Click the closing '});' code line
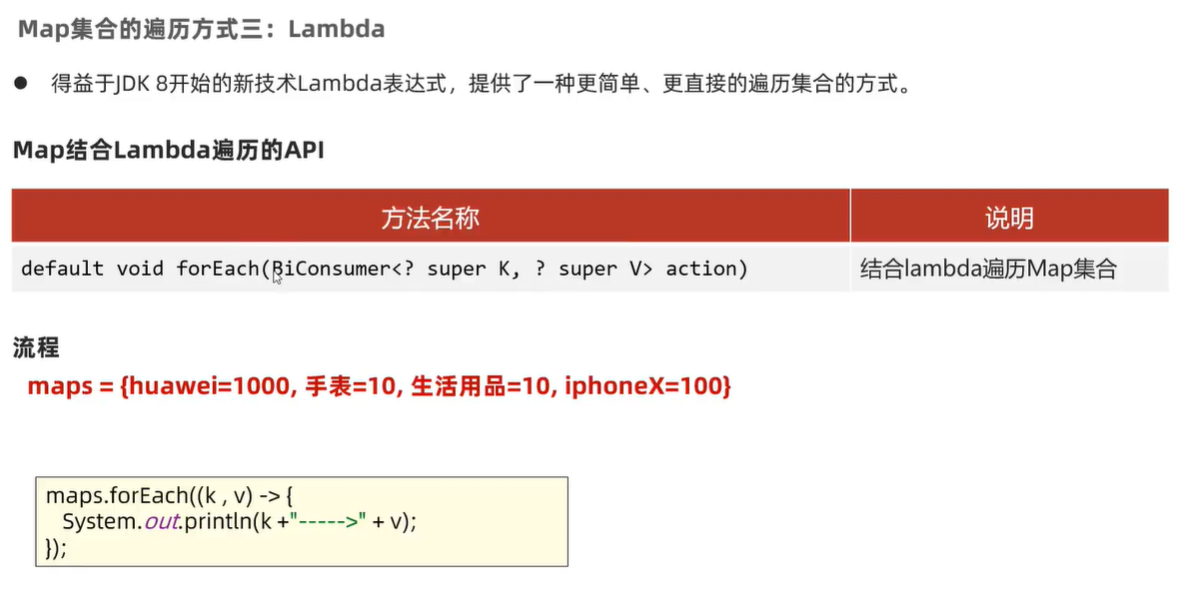Screen dimensions: 1188x589 (x=57, y=548)
